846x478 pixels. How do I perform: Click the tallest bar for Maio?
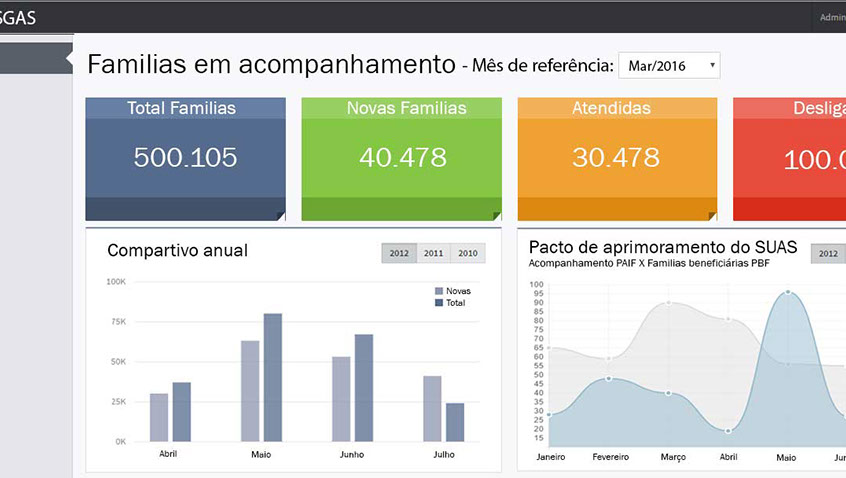point(272,377)
